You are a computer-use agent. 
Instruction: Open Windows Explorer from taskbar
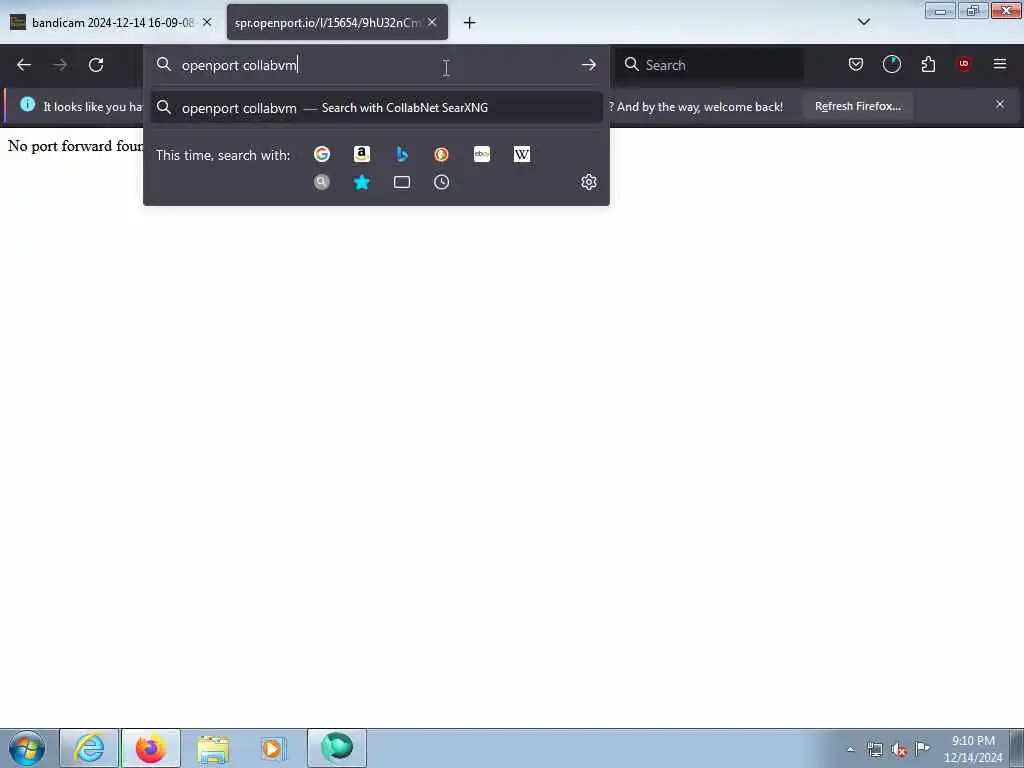(213, 748)
